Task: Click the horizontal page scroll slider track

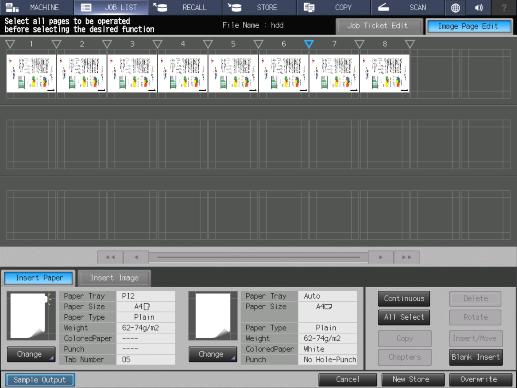Action: 258,257
